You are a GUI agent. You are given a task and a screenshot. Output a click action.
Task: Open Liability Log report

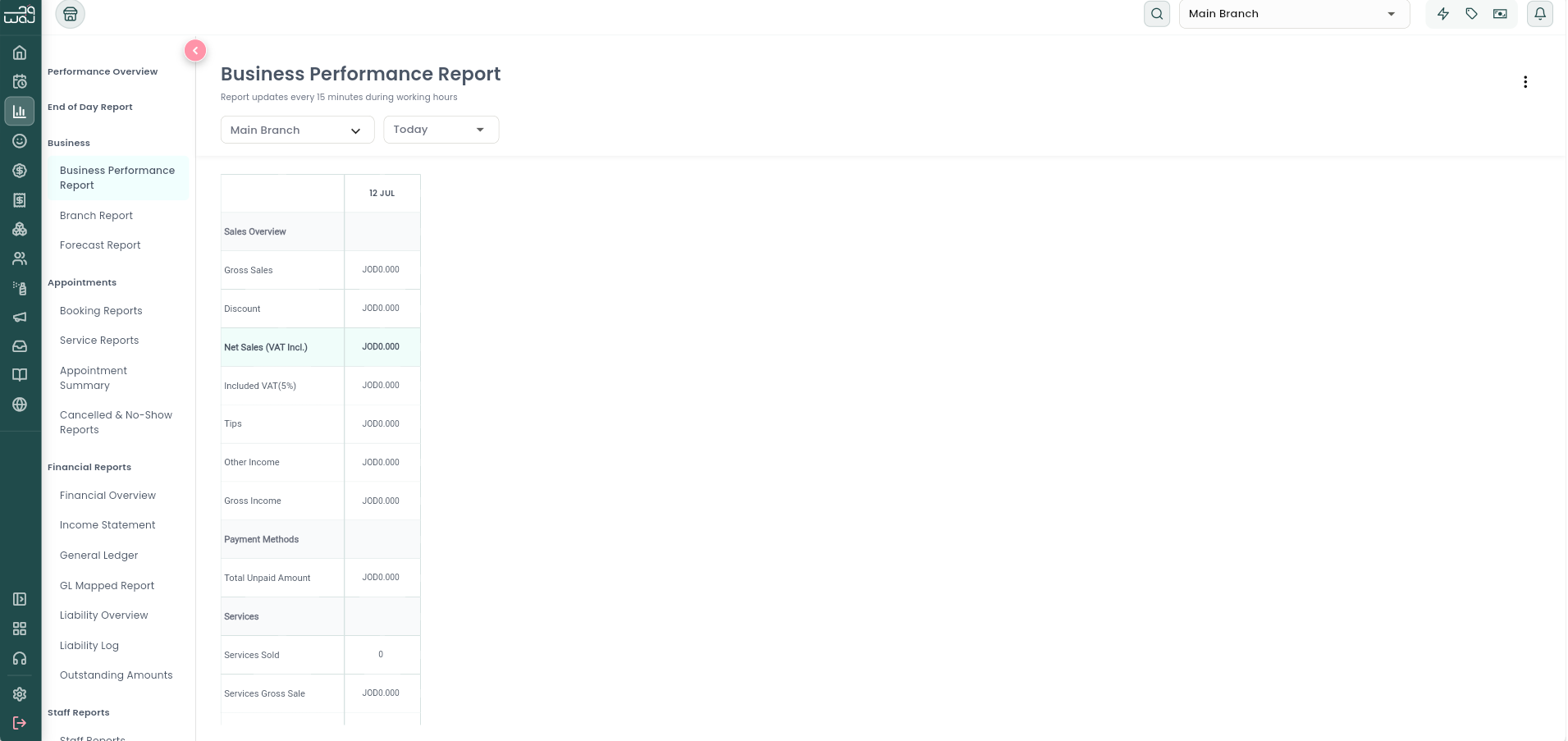[x=89, y=646]
